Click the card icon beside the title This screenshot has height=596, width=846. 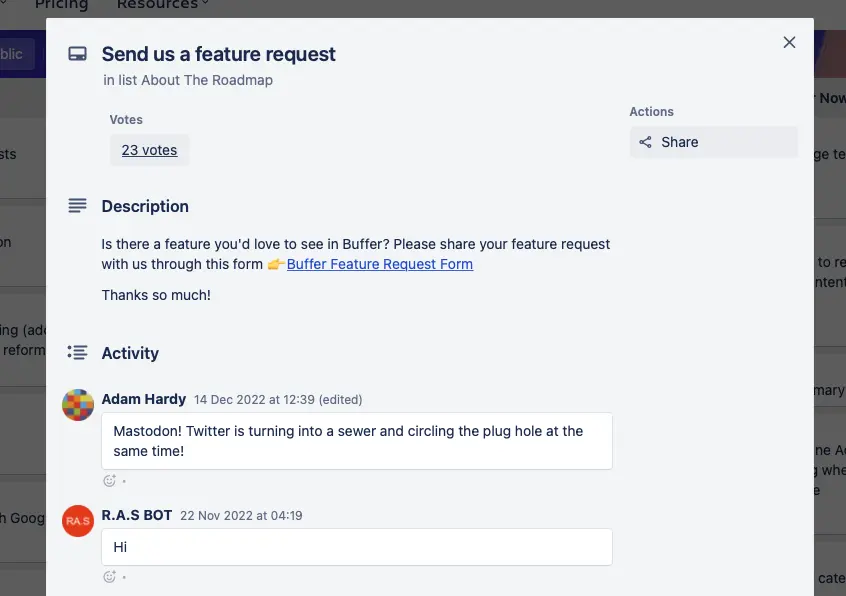77,55
